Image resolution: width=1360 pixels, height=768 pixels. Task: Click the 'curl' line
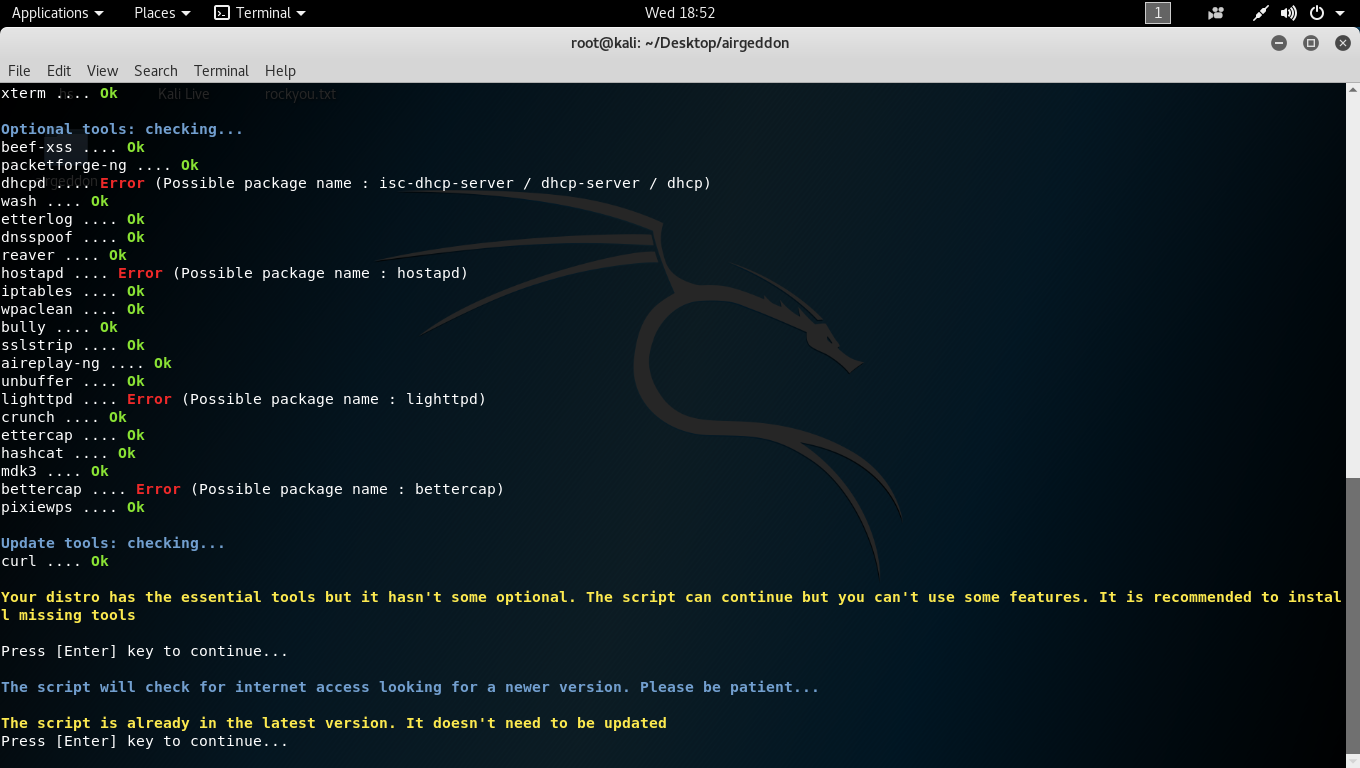point(55,561)
